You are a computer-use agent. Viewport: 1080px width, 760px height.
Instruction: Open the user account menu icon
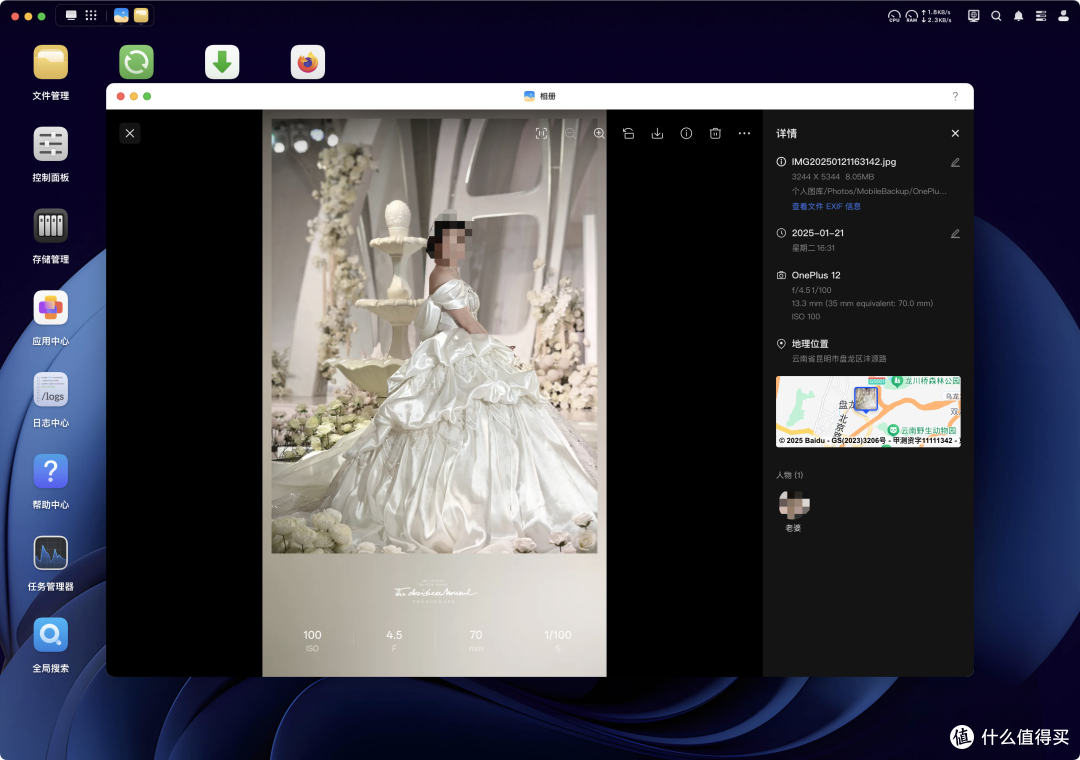tap(1063, 16)
